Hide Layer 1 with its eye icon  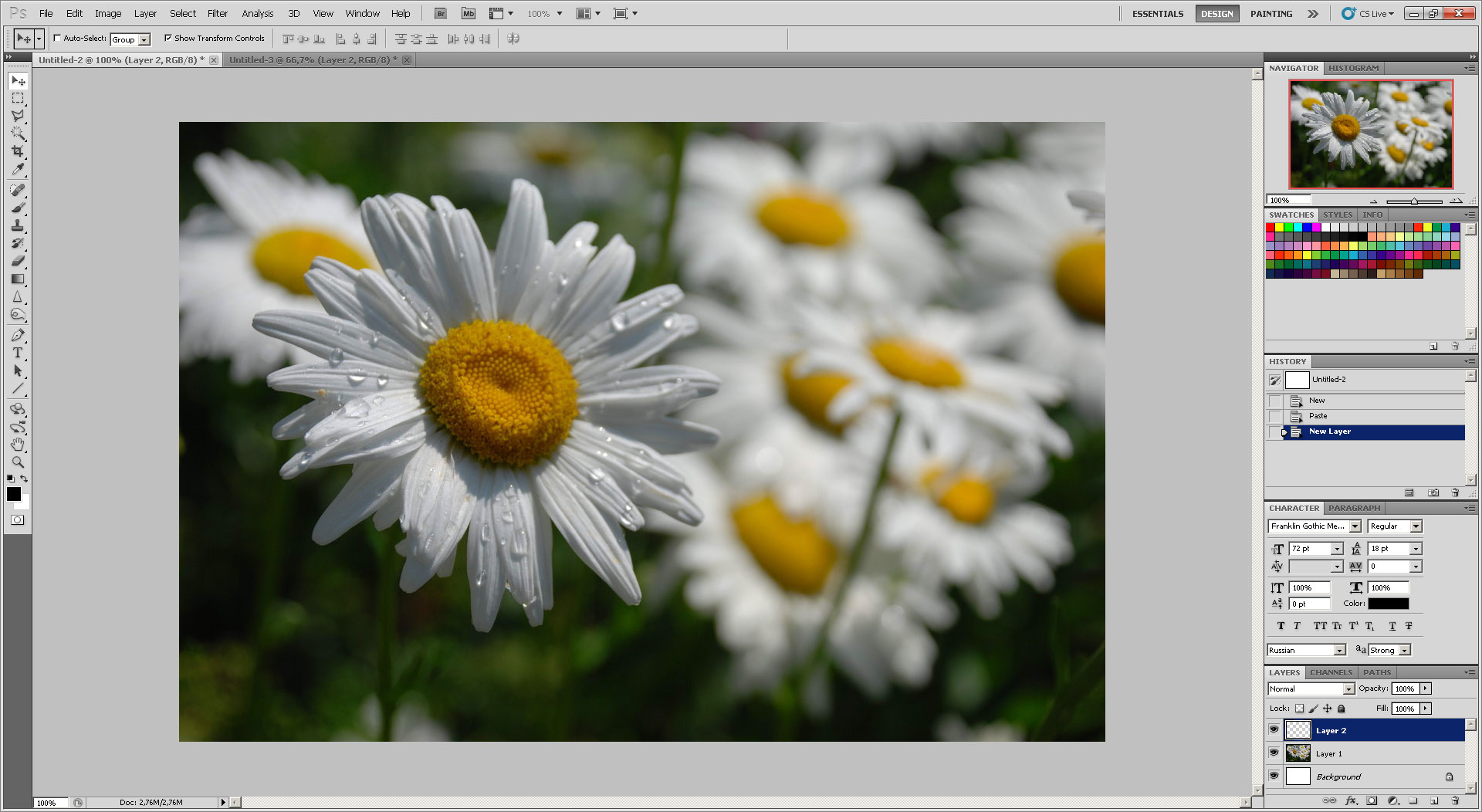point(1274,753)
